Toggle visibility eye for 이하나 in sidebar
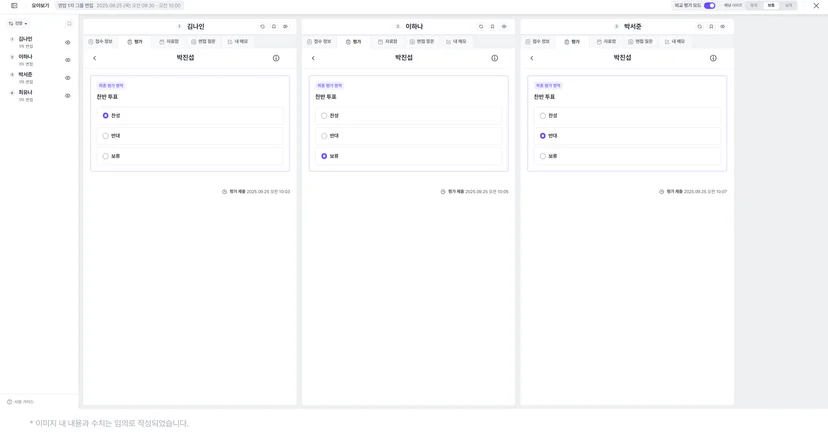 click(68, 60)
